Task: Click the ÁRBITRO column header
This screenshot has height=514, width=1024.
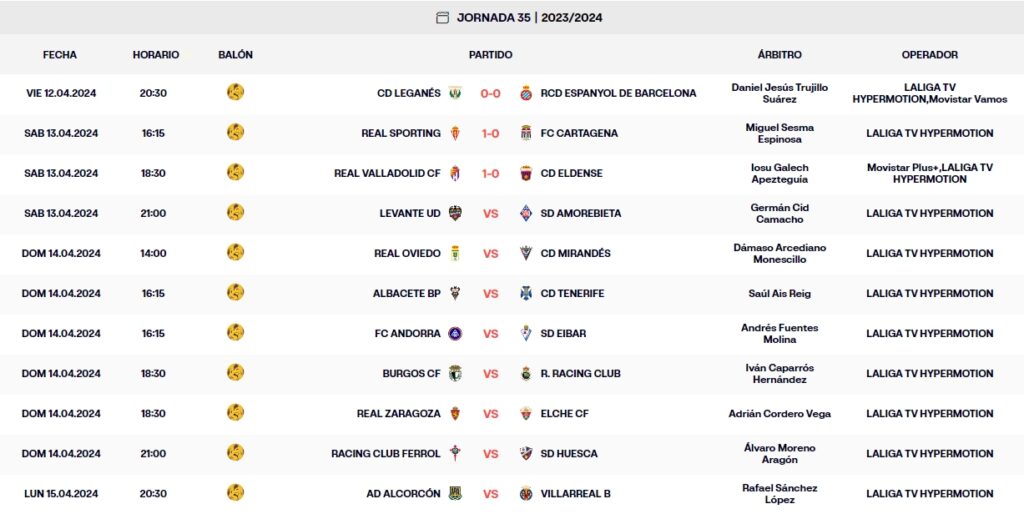Action: pos(779,55)
